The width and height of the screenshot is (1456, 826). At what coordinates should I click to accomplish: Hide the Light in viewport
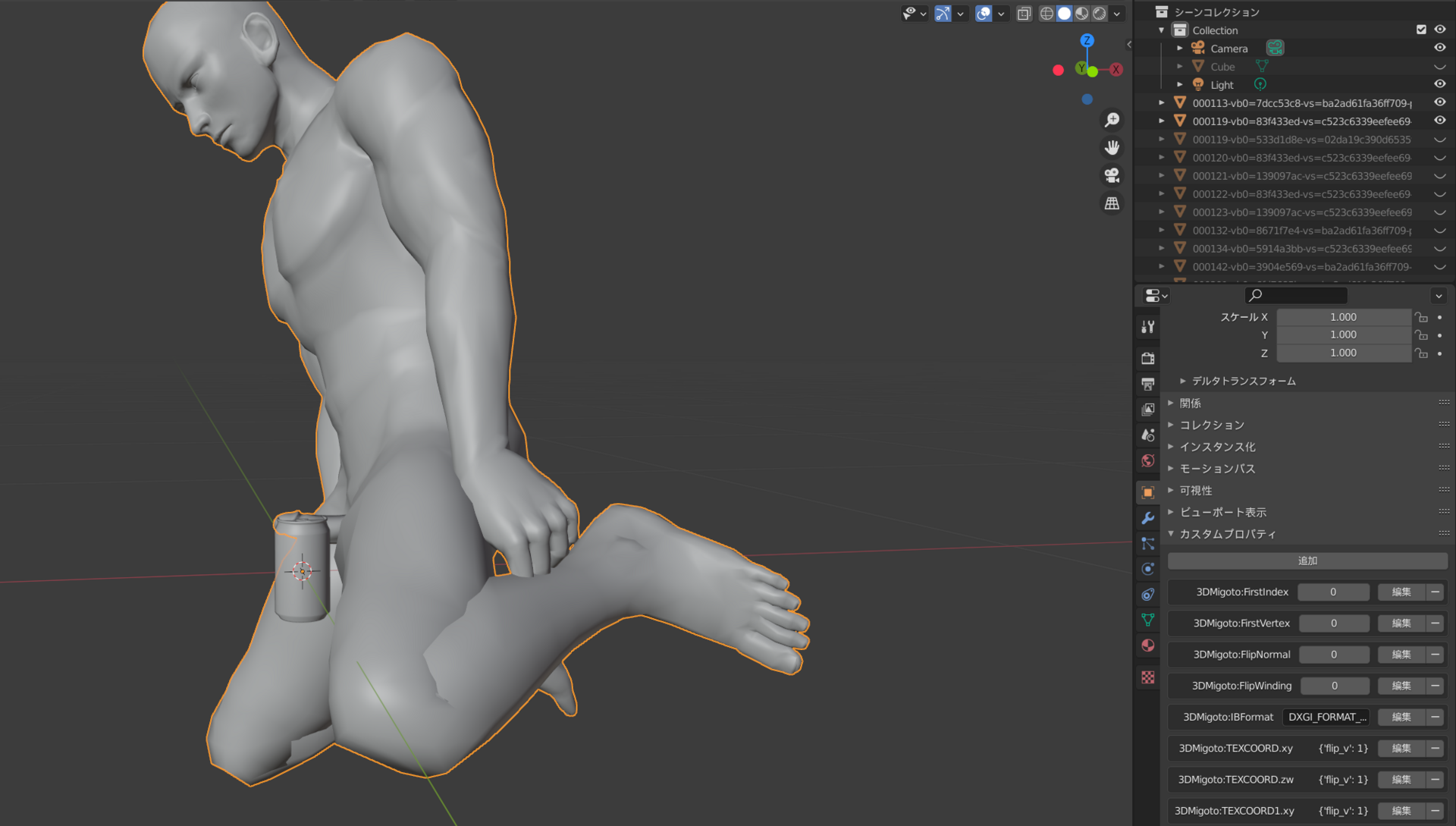point(1439,84)
